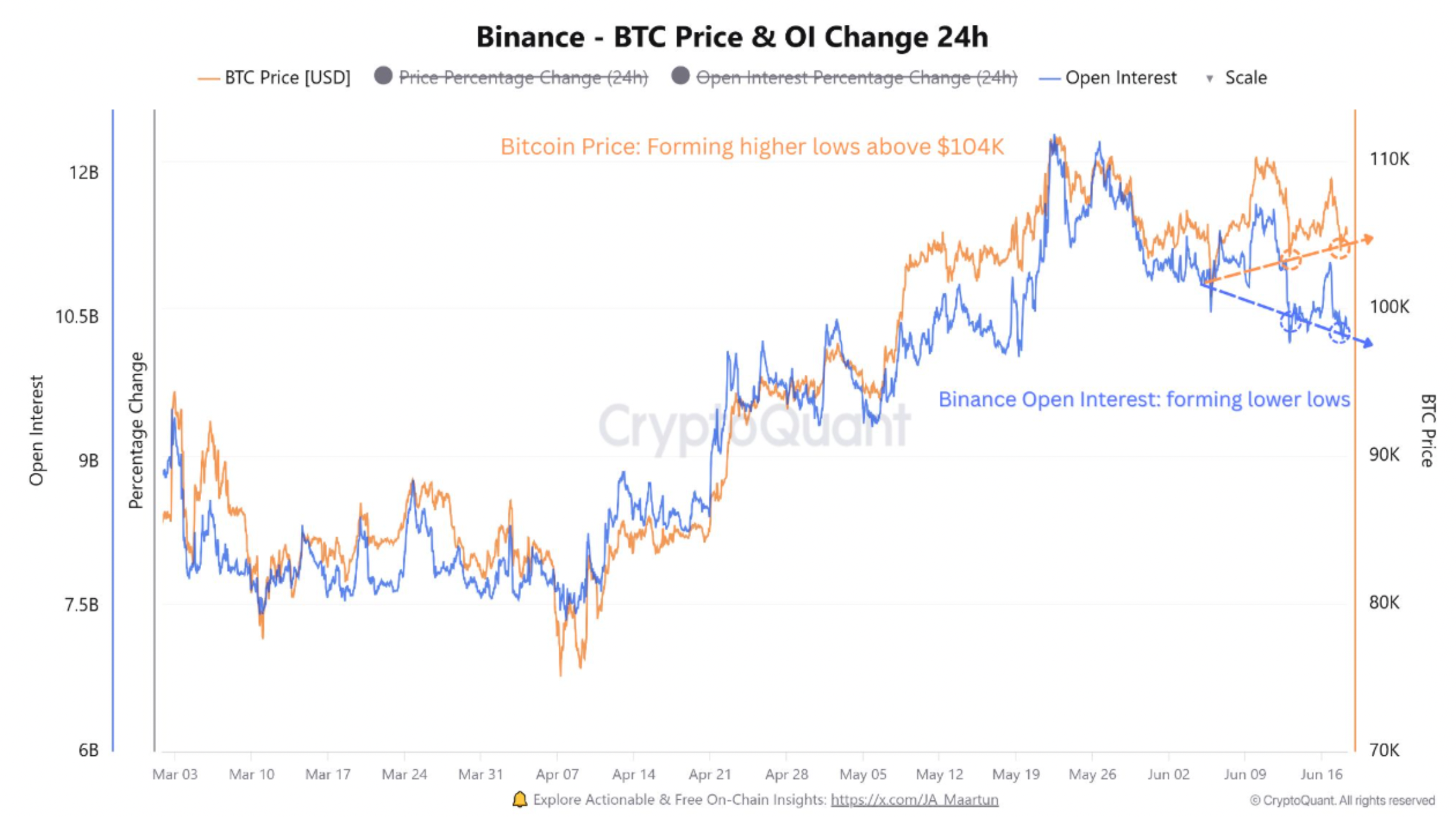
Task: Click gray circle beside Open Interest Percentage
Action: coord(680,76)
